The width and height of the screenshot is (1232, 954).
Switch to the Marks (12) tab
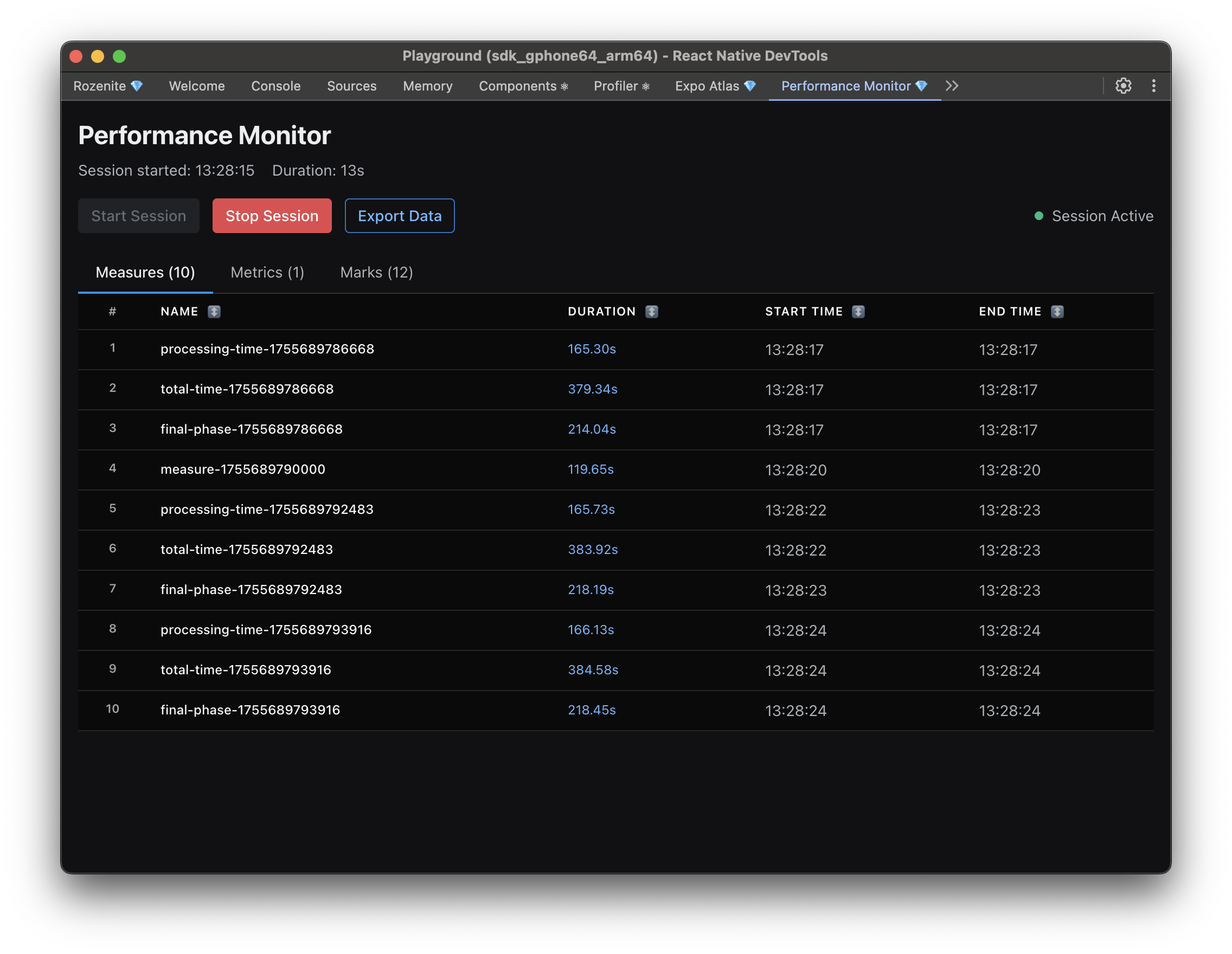[376, 272]
